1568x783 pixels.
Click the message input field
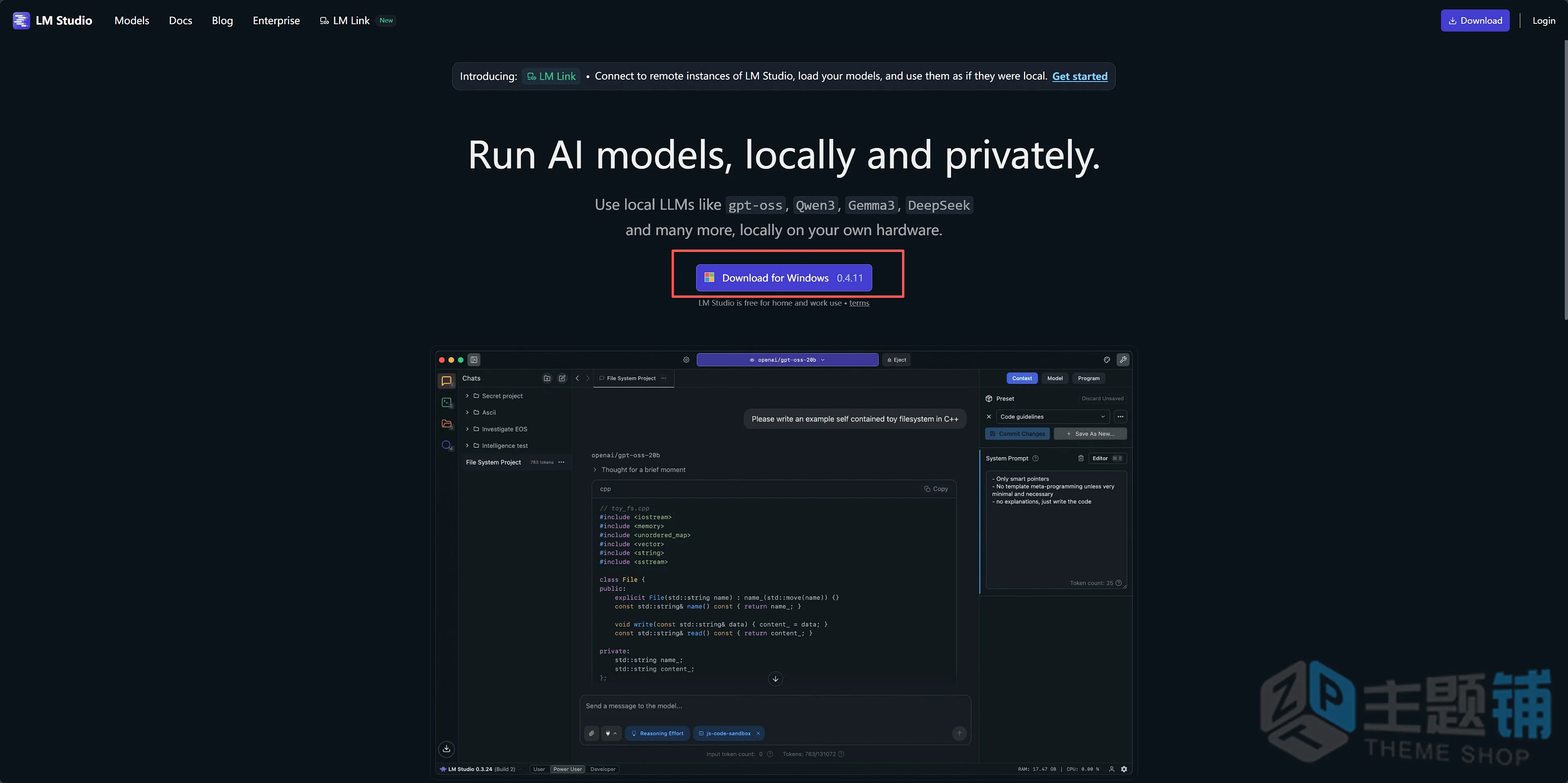click(x=775, y=706)
